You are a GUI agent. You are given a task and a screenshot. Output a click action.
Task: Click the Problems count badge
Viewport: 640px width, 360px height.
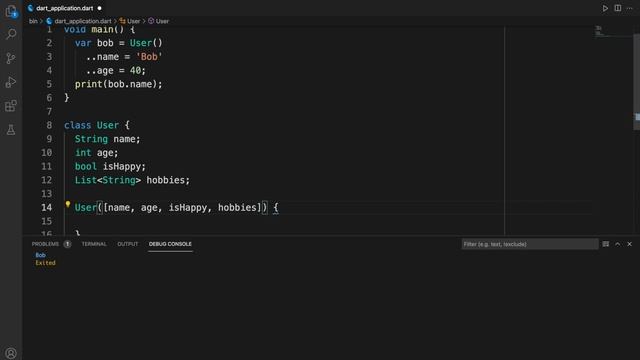tap(67, 244)
